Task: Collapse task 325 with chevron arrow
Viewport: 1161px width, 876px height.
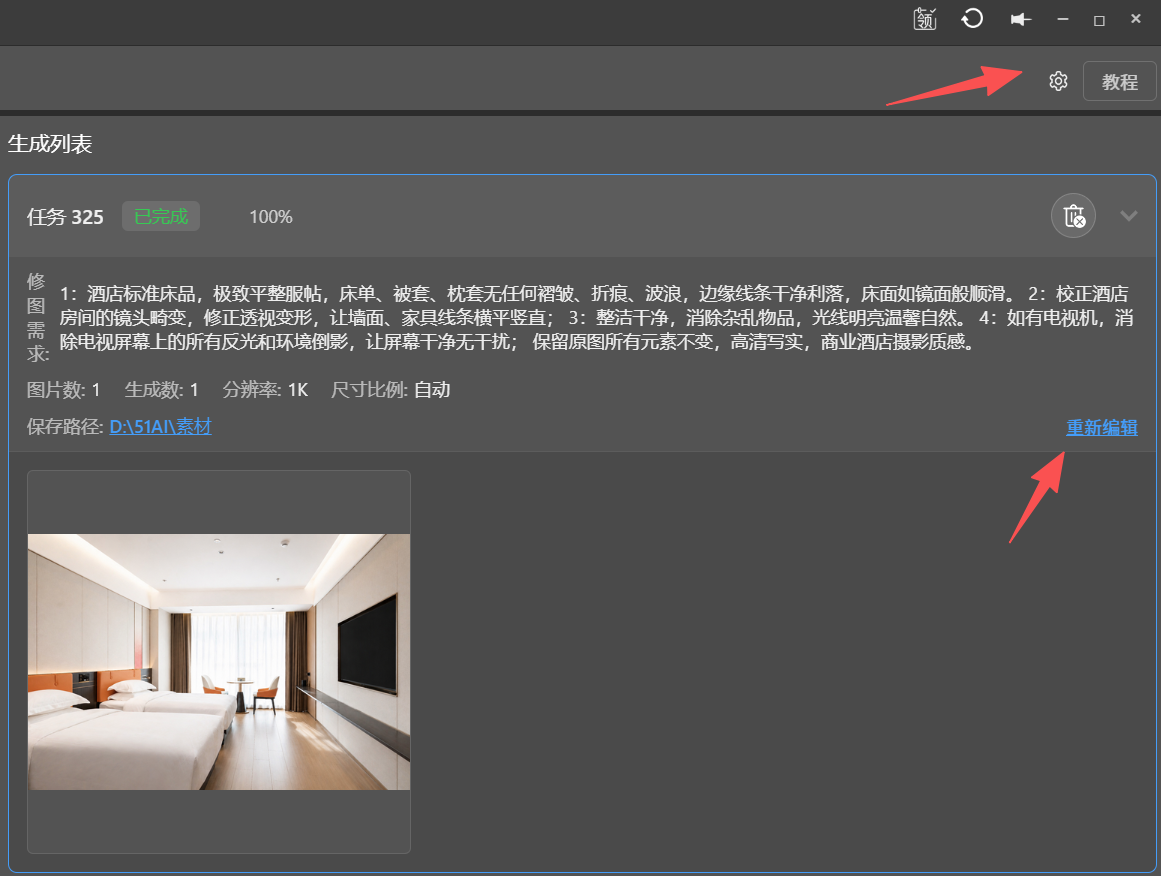Action: pyautogui.click(x=1128, y=215)
